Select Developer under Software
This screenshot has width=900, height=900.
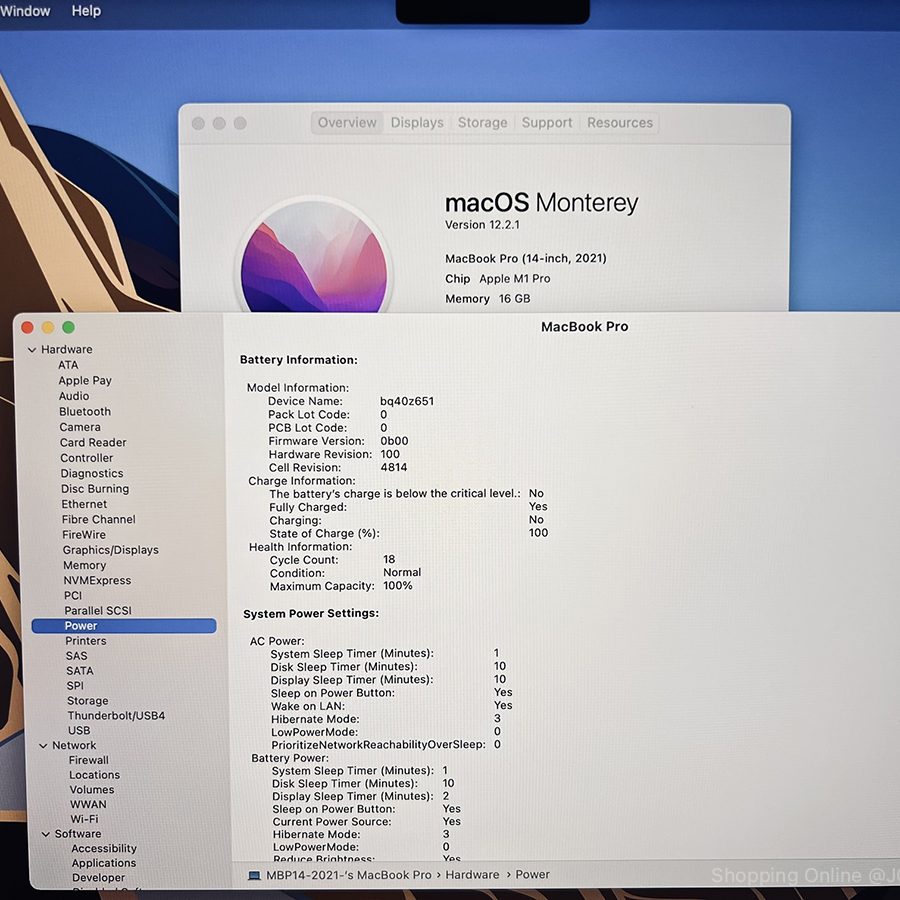98,878
